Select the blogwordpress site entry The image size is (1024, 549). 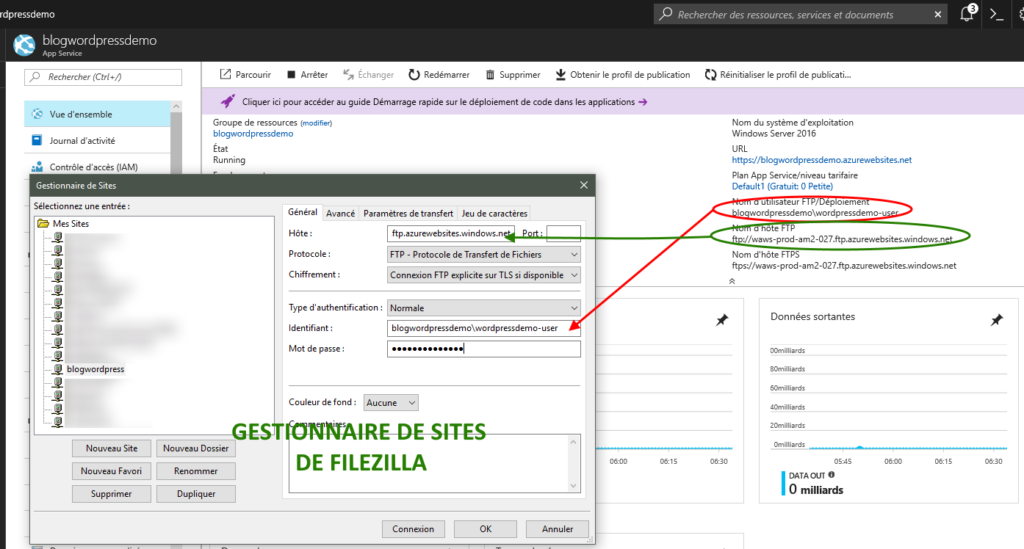point(95,369)
